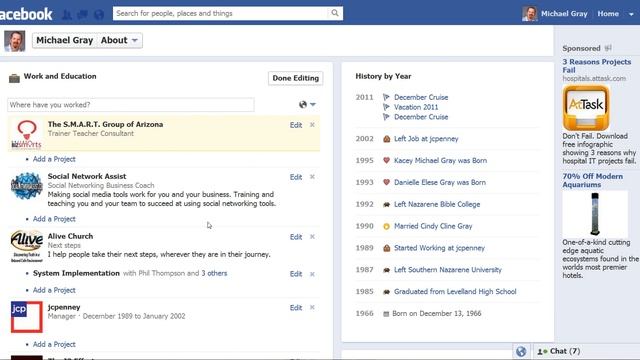Click the Michael Gray profile name button
Screen dimensions: 640x360
pyautogui.click(x=64, y=40)
